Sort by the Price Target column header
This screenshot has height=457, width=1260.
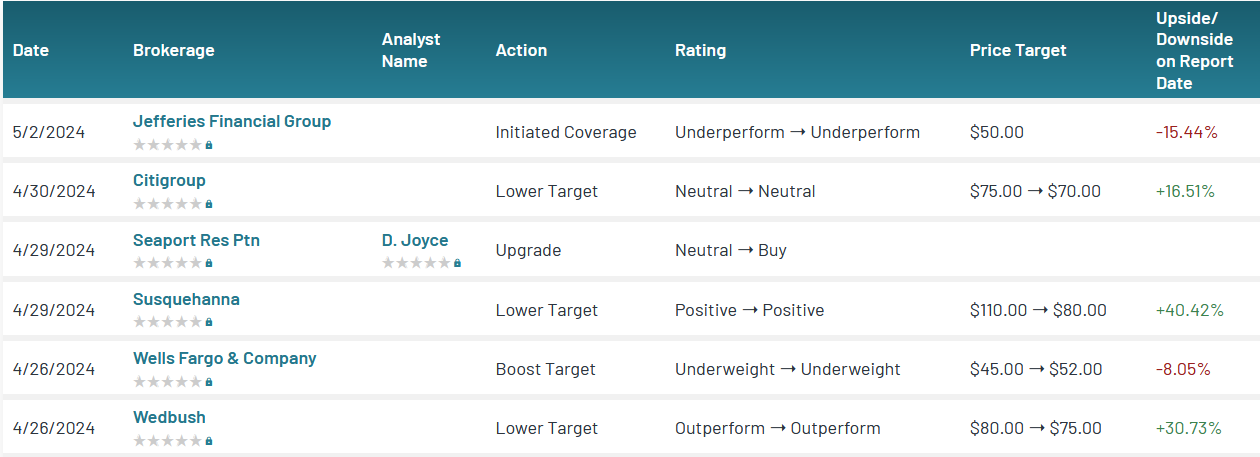1018,50
